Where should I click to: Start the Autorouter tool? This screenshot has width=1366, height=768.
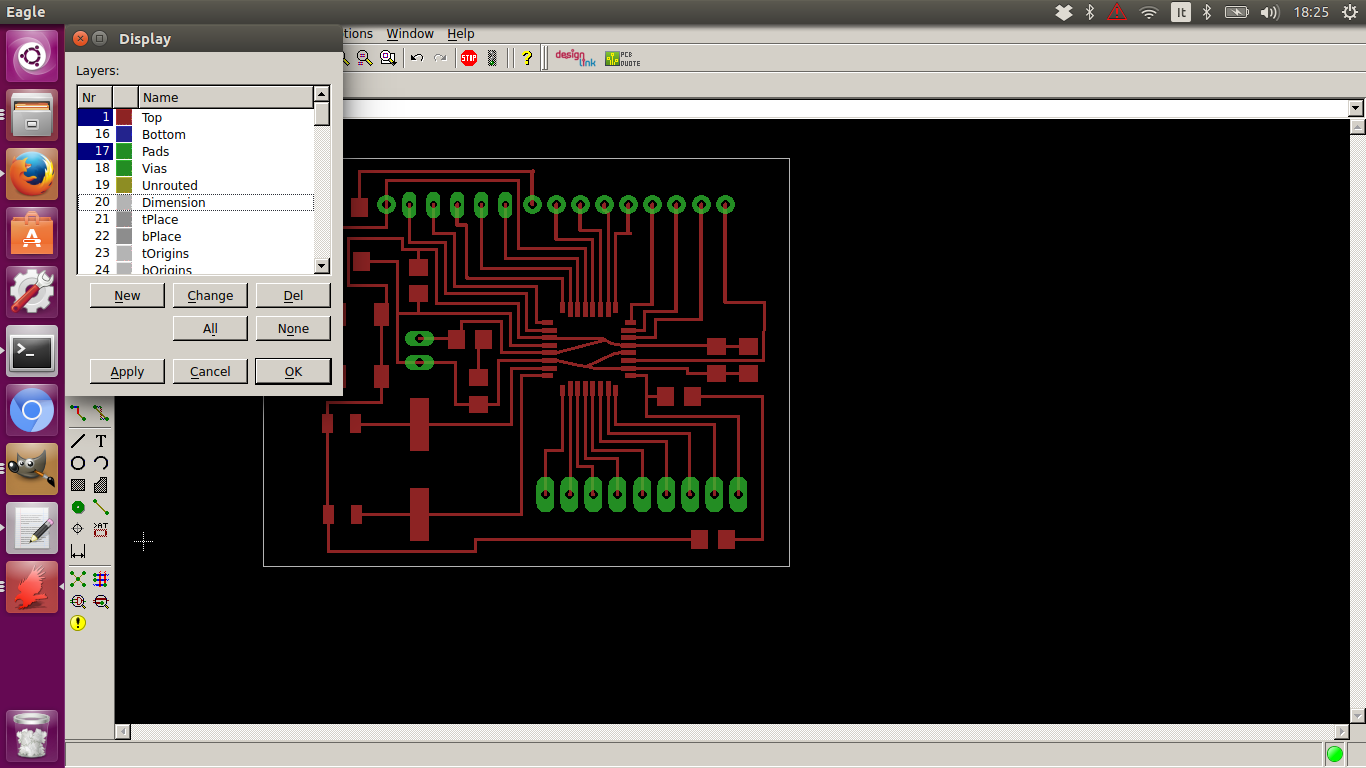pos(101,579)
